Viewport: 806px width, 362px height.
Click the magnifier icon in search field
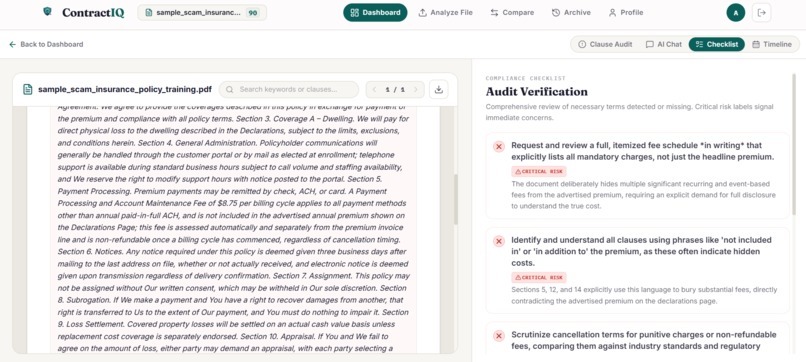[230, 89]
